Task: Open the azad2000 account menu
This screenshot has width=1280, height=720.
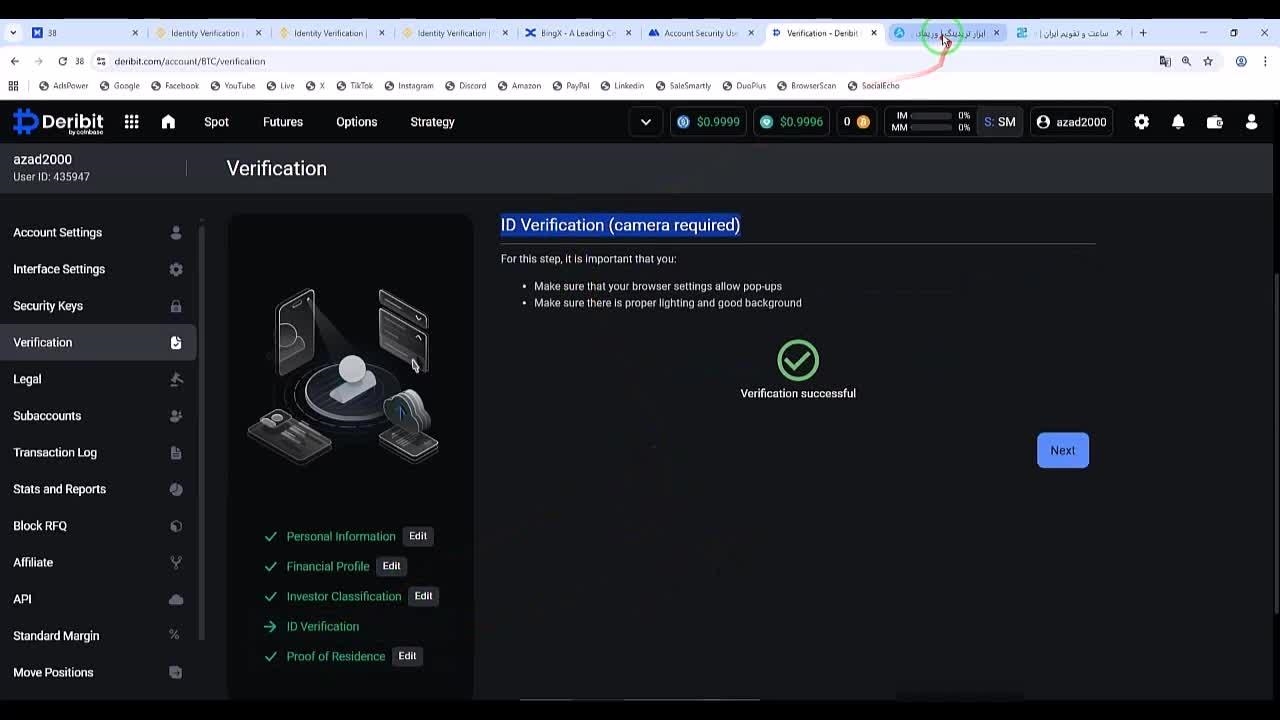Action: 1071,122
